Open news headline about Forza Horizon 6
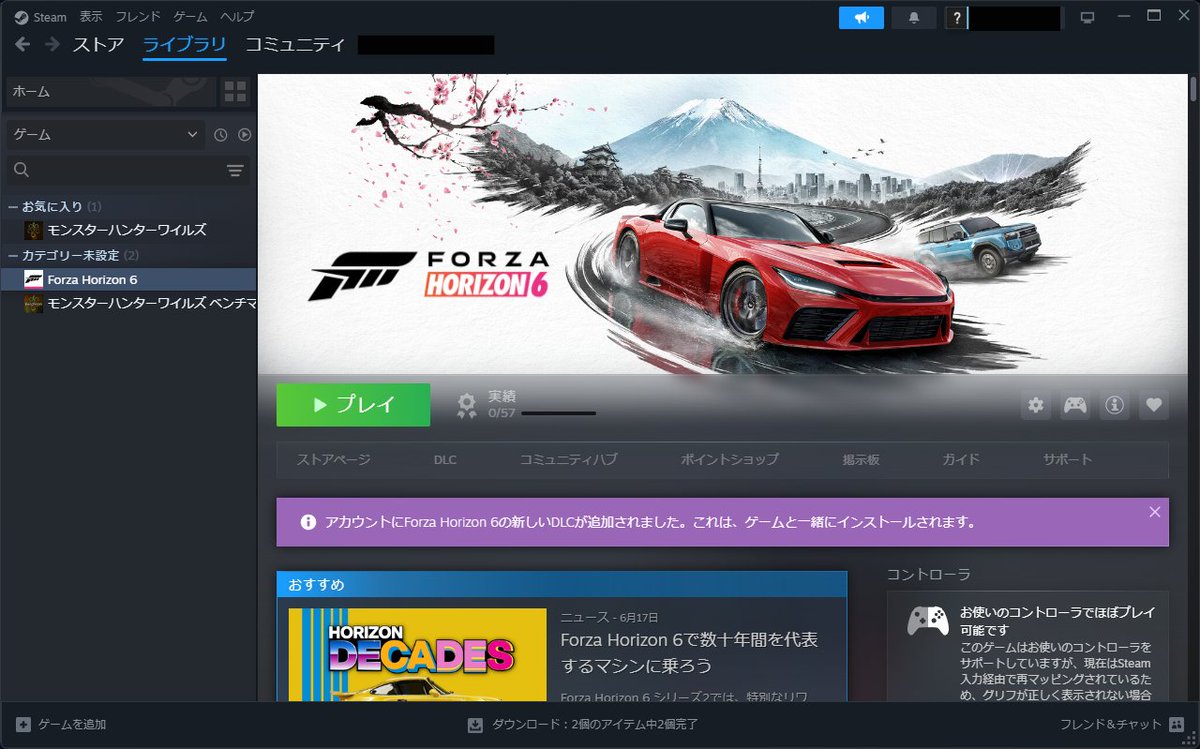Viewport: 1200px width, 749px height. [689, 652]
